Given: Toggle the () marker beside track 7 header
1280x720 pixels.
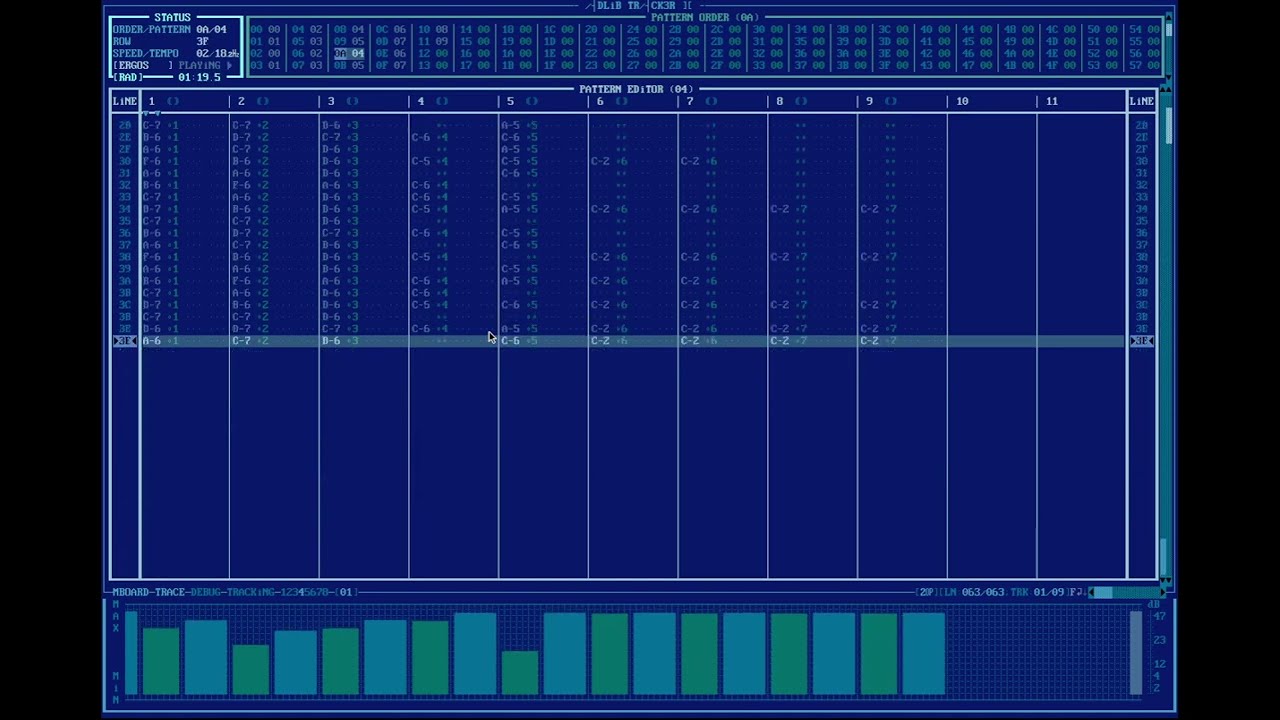Looking at the screenshot, I should (711, 101).
